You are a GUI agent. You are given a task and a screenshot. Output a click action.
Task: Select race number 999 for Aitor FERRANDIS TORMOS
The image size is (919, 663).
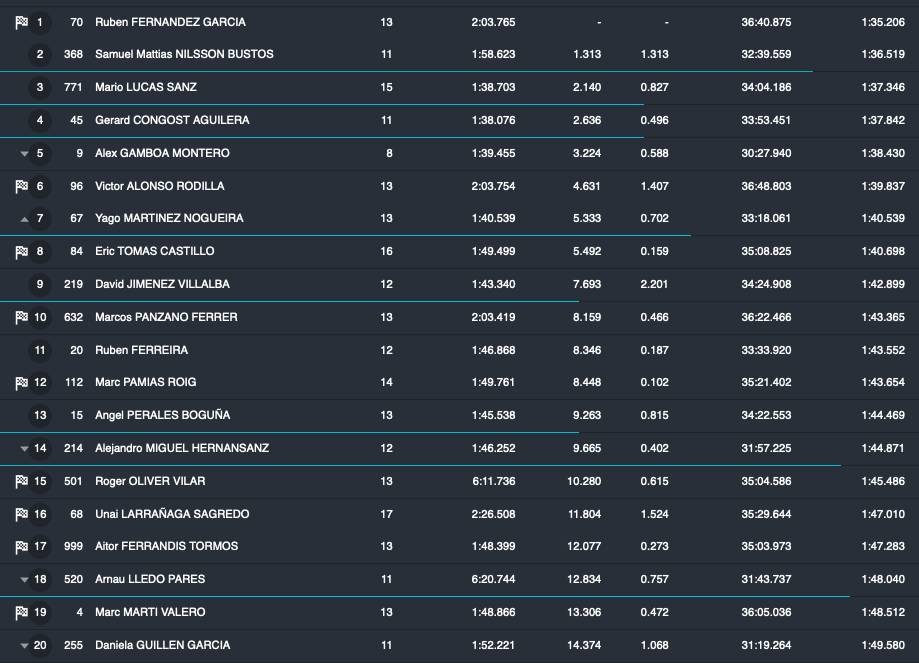click(72, 546)
